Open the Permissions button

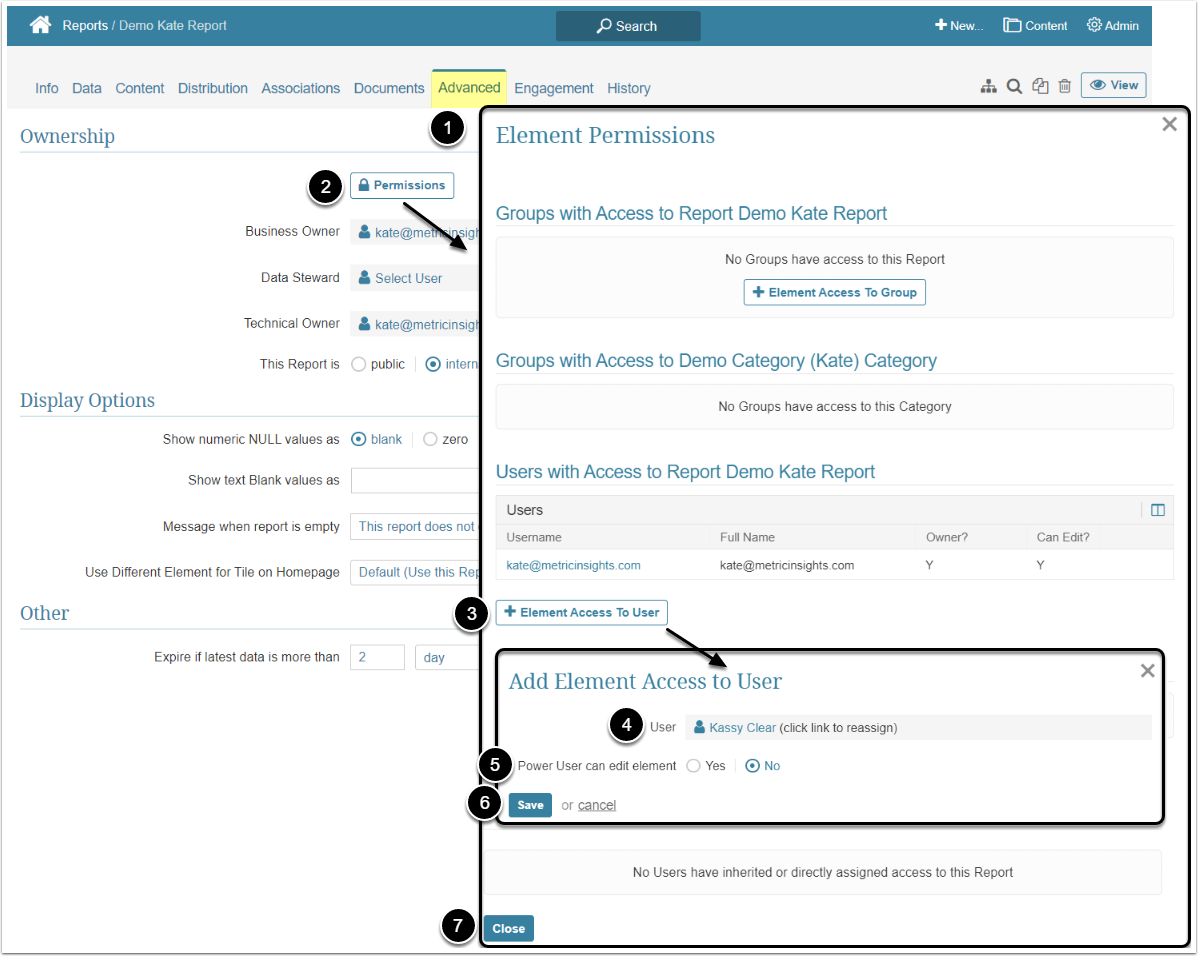(x=402, y=185)
